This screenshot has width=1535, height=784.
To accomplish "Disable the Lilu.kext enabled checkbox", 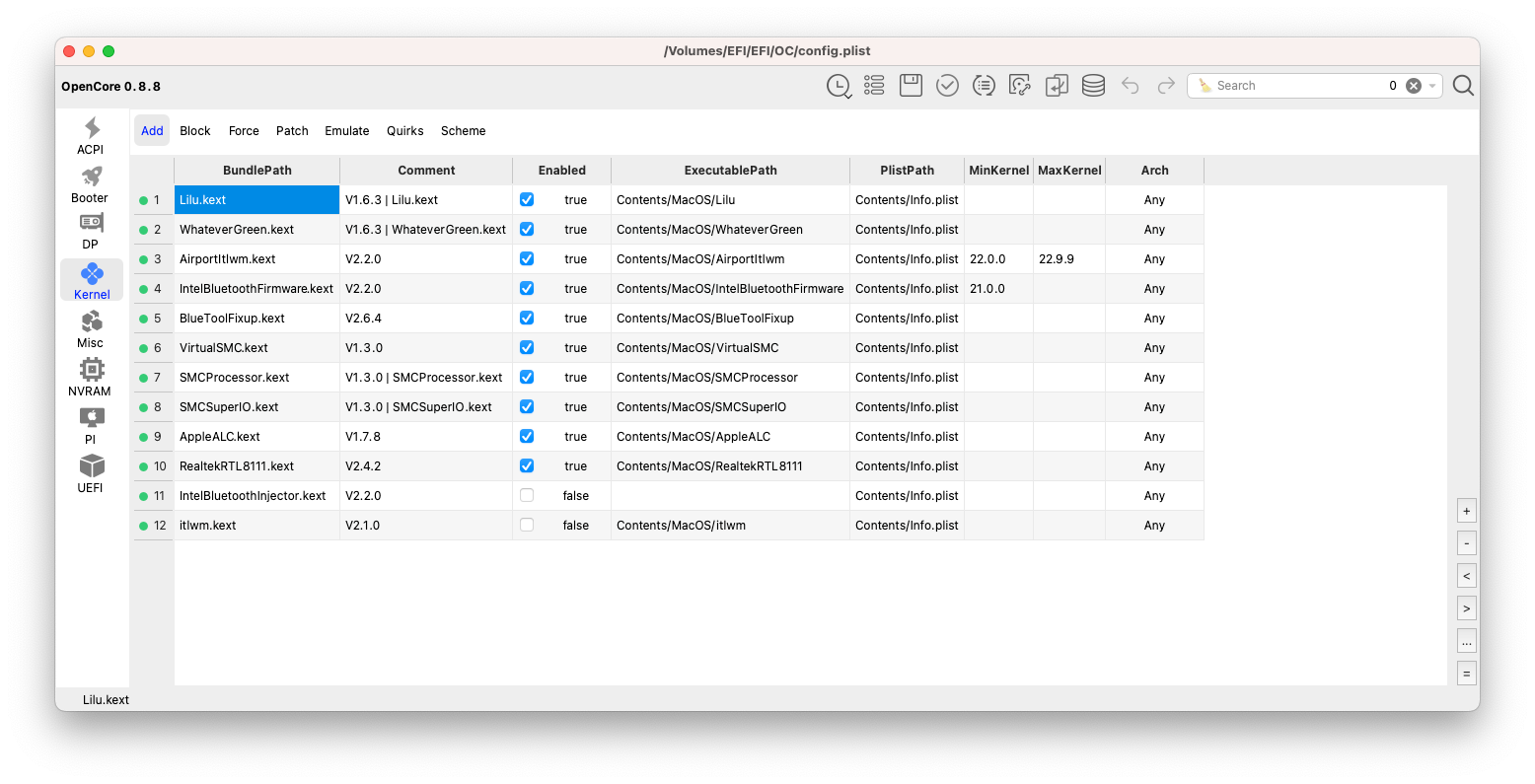I will point(527,199).
